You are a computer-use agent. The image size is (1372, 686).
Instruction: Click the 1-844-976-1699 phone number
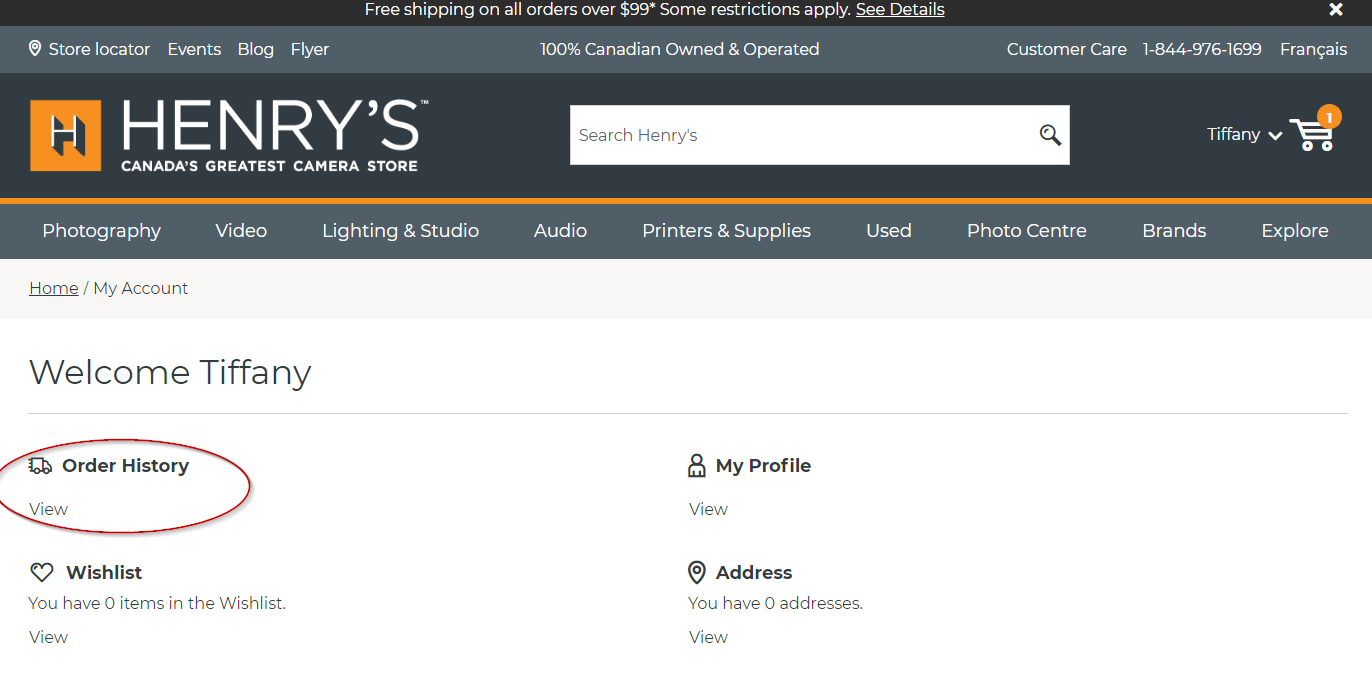coord(1202,49)
